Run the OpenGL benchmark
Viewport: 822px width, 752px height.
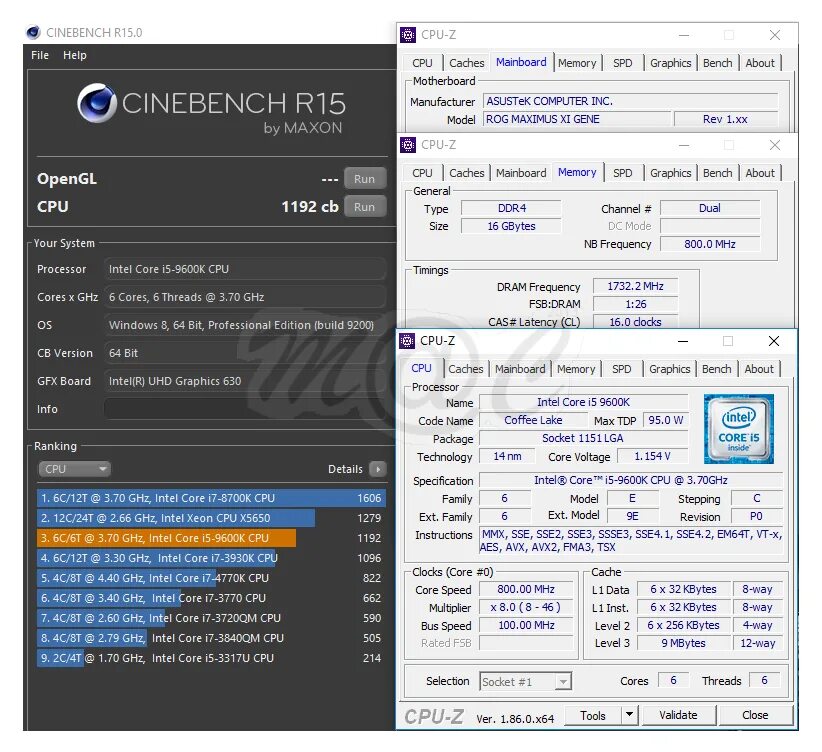365,179
